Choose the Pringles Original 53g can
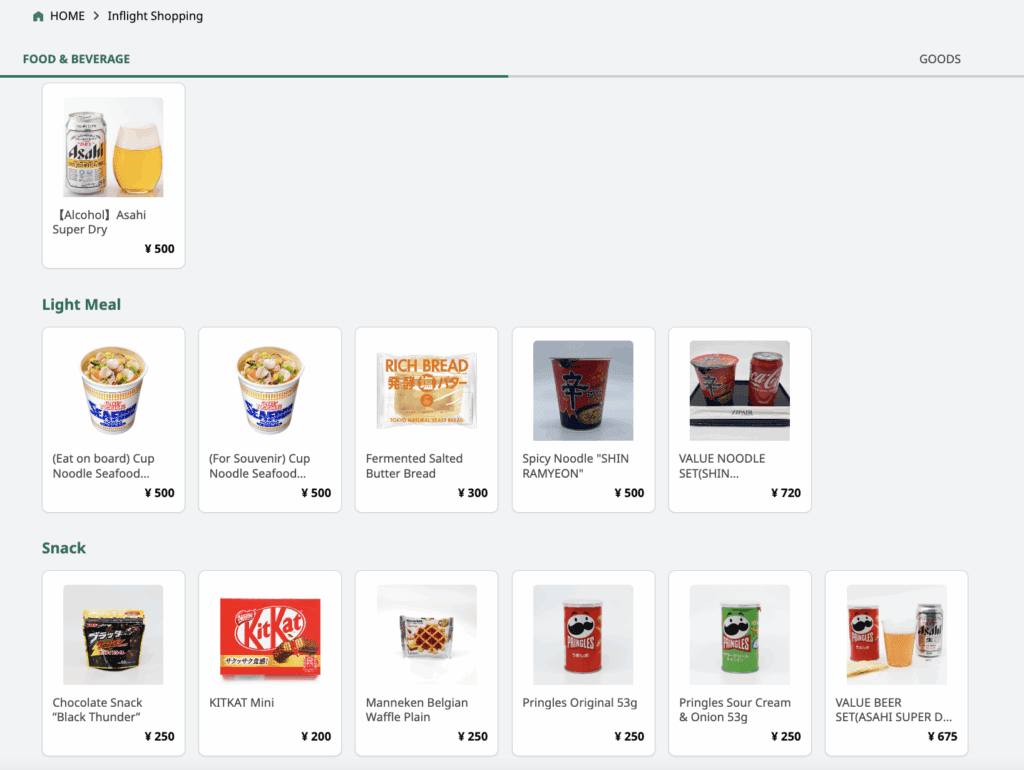 coord(583,634)
